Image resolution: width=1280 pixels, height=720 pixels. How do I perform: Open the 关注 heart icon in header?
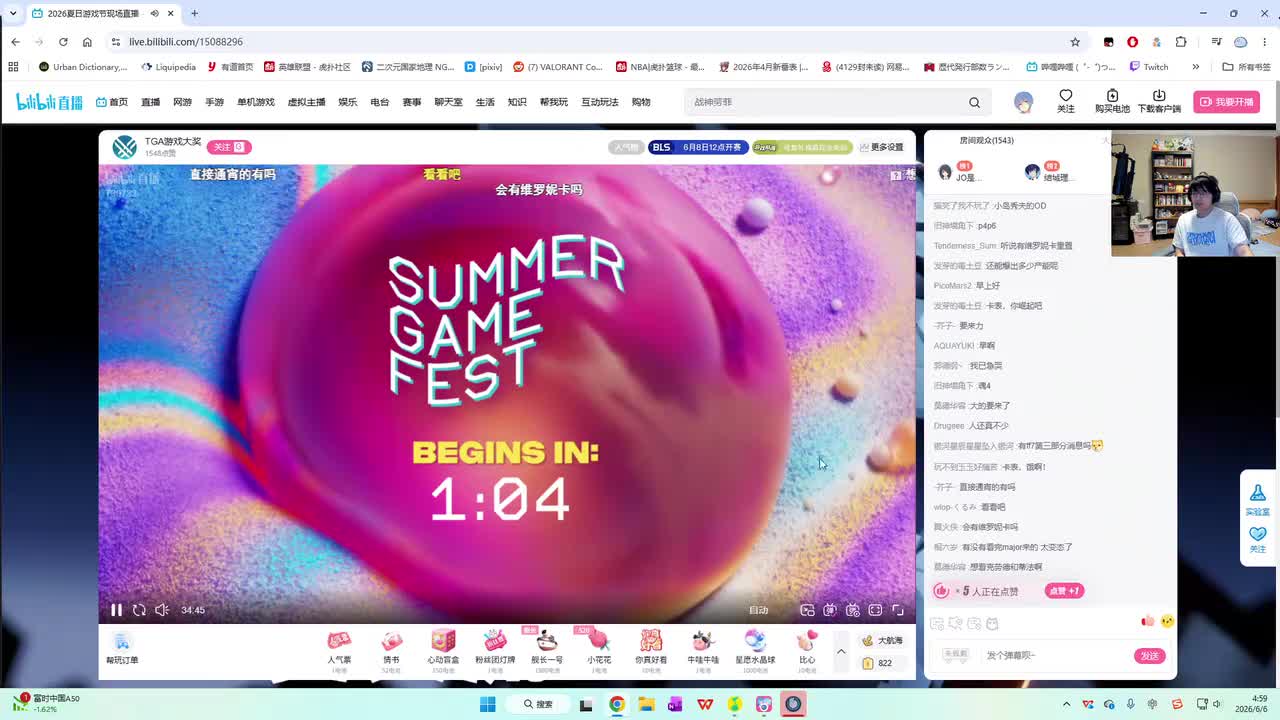pyautogui.click(x=1066, y=101)
